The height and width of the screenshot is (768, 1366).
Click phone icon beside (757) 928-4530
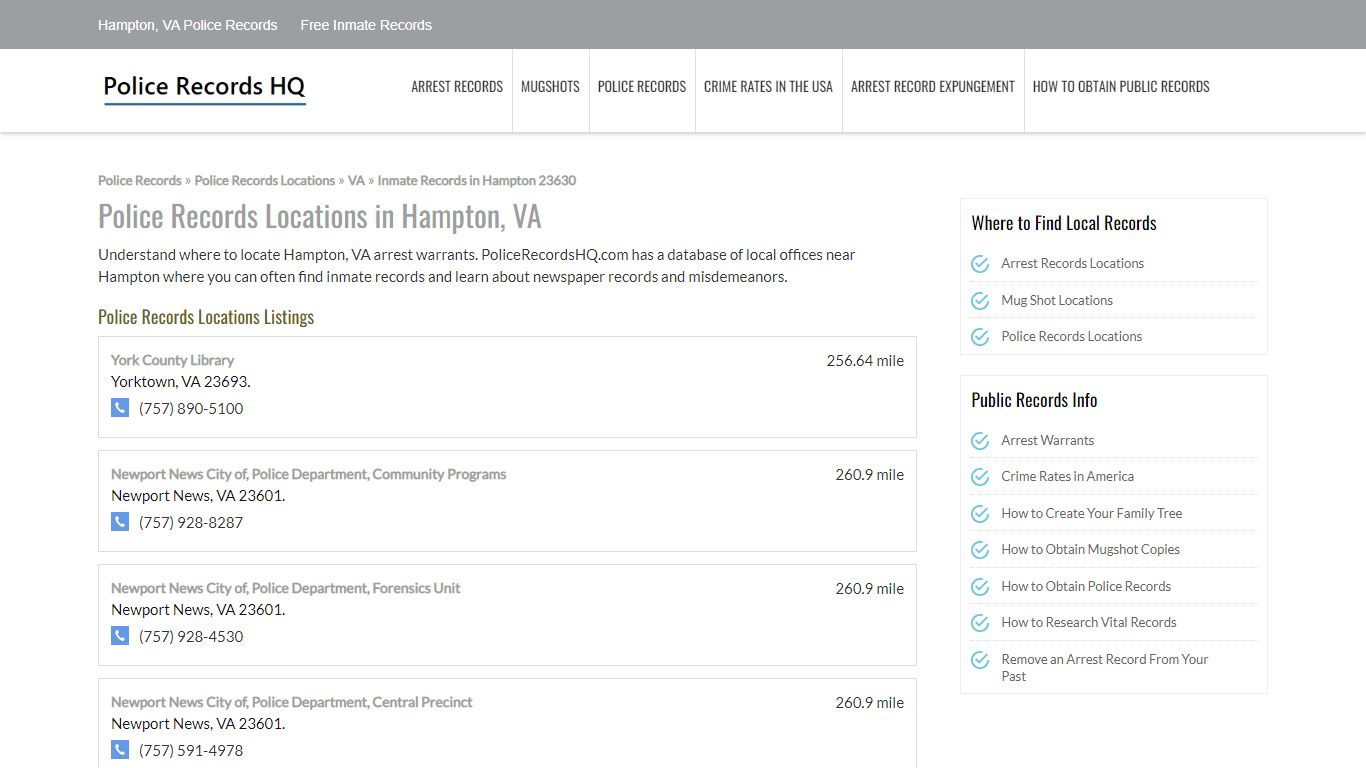coord(120,635)
